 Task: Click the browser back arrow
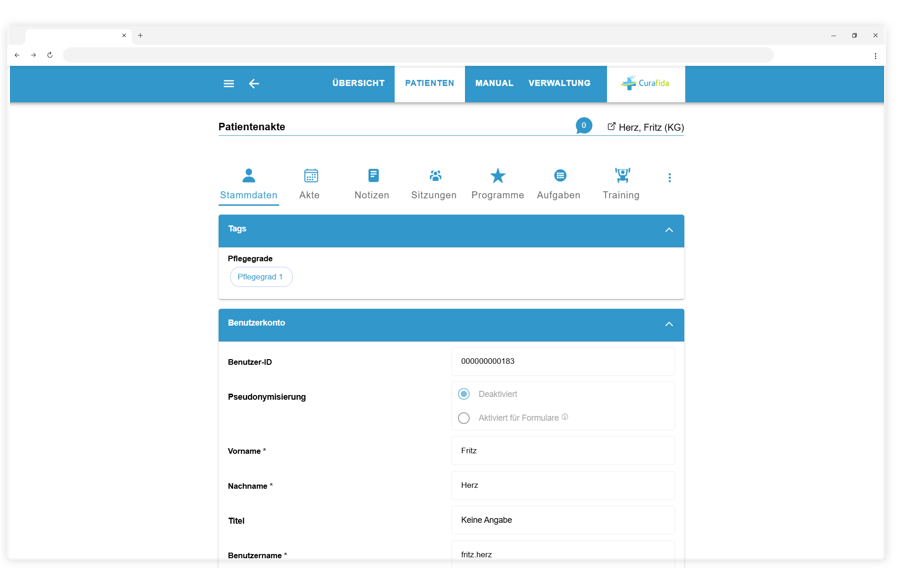click(x=17, y=55)
